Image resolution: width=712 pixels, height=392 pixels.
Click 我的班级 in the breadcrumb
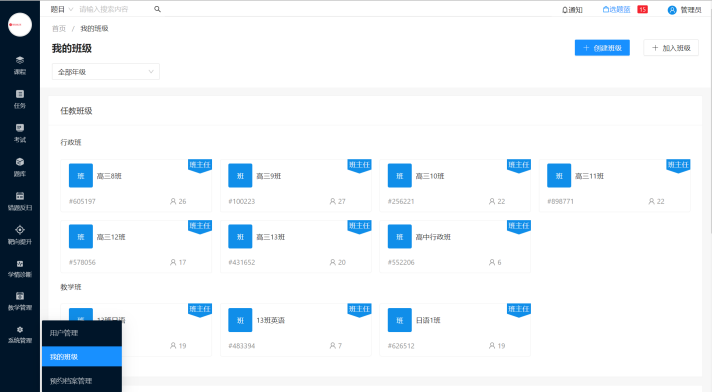coord(94,29)
